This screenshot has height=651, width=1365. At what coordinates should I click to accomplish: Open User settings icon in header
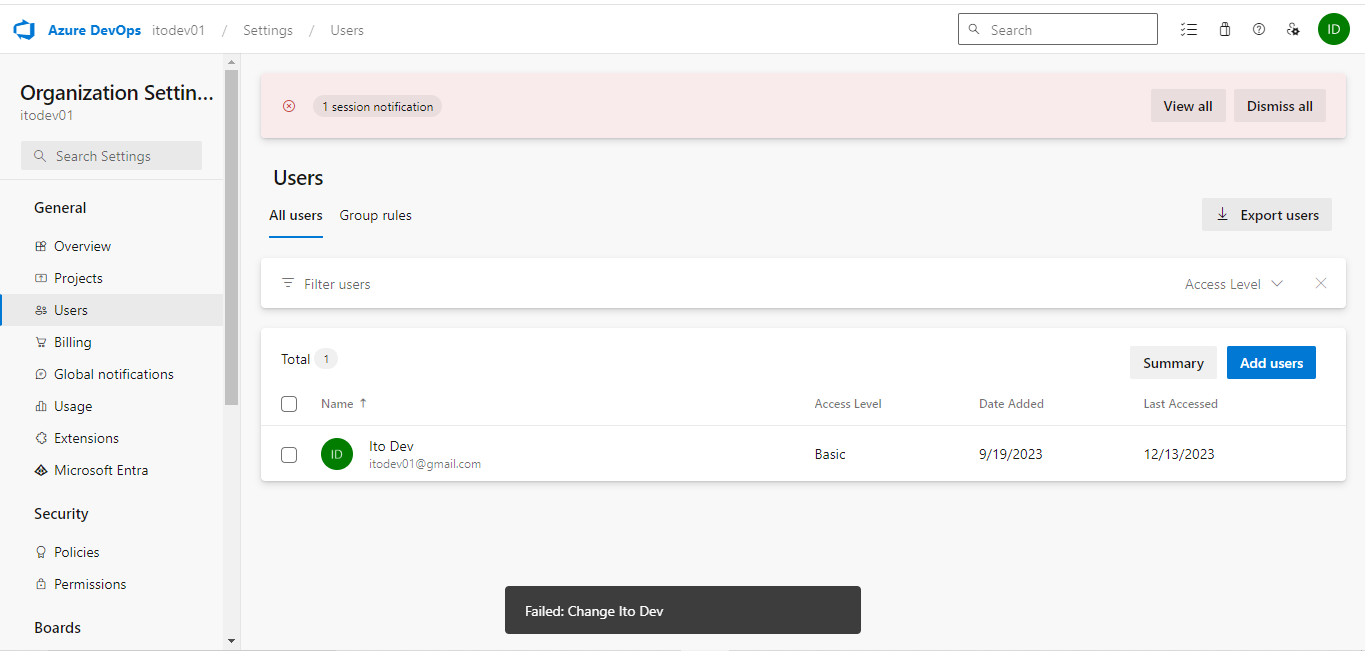point(1293,30)
